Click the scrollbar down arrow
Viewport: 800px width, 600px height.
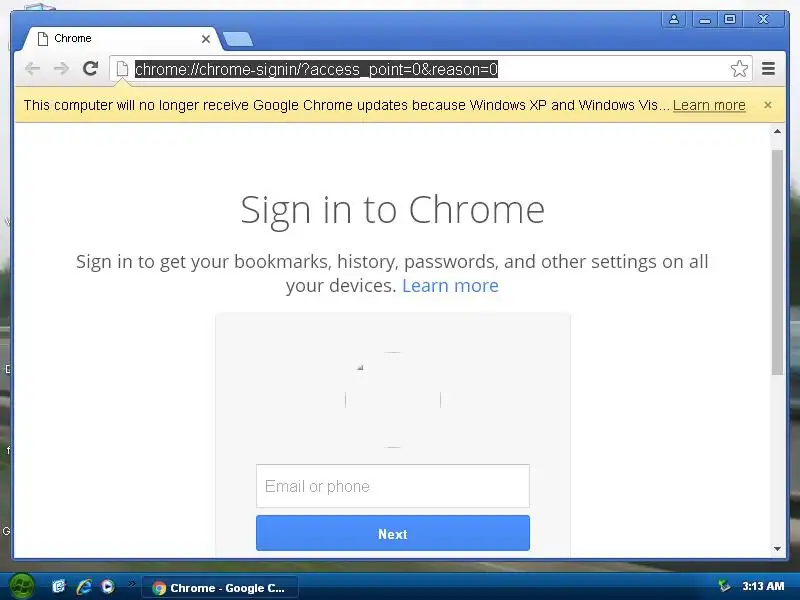(x=777, y=549)
